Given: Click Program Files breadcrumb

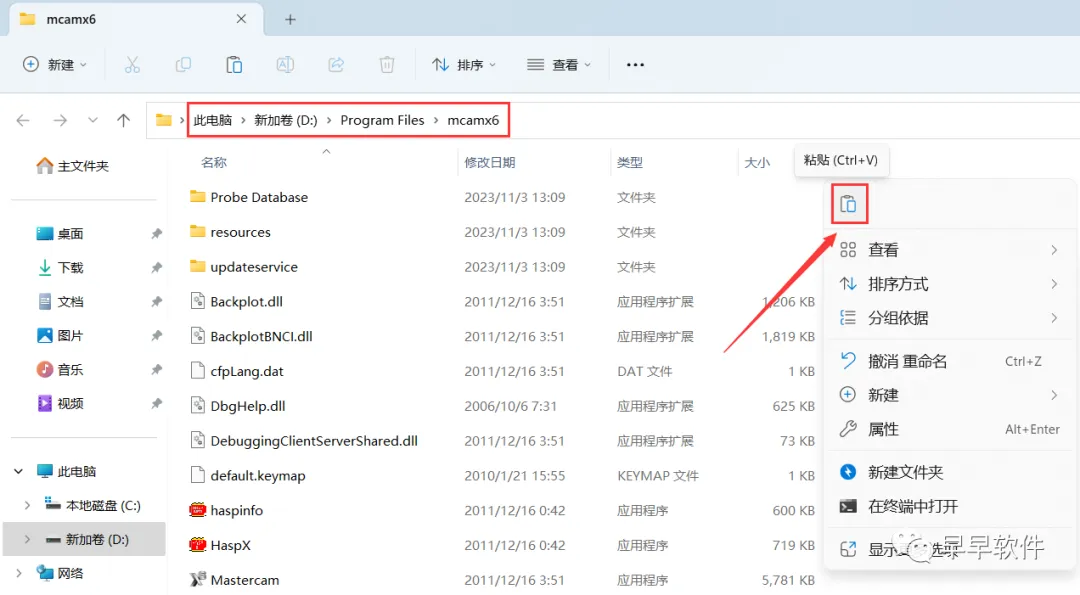Looking at the screenshot, I should (x=382, y=121).
